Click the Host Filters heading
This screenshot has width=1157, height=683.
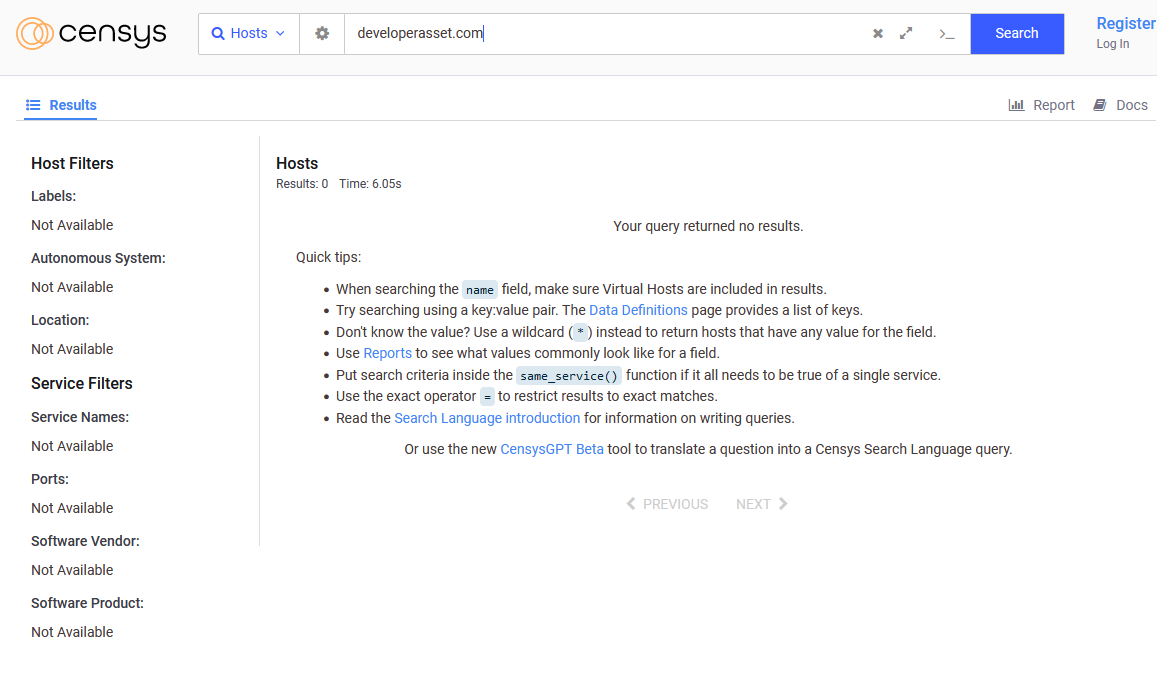72,163
